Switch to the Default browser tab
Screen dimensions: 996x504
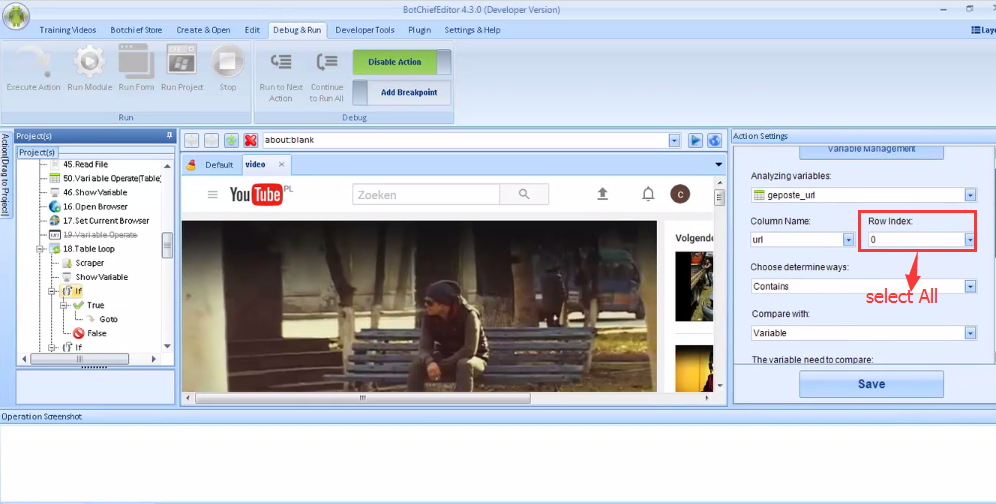point(218,164)
